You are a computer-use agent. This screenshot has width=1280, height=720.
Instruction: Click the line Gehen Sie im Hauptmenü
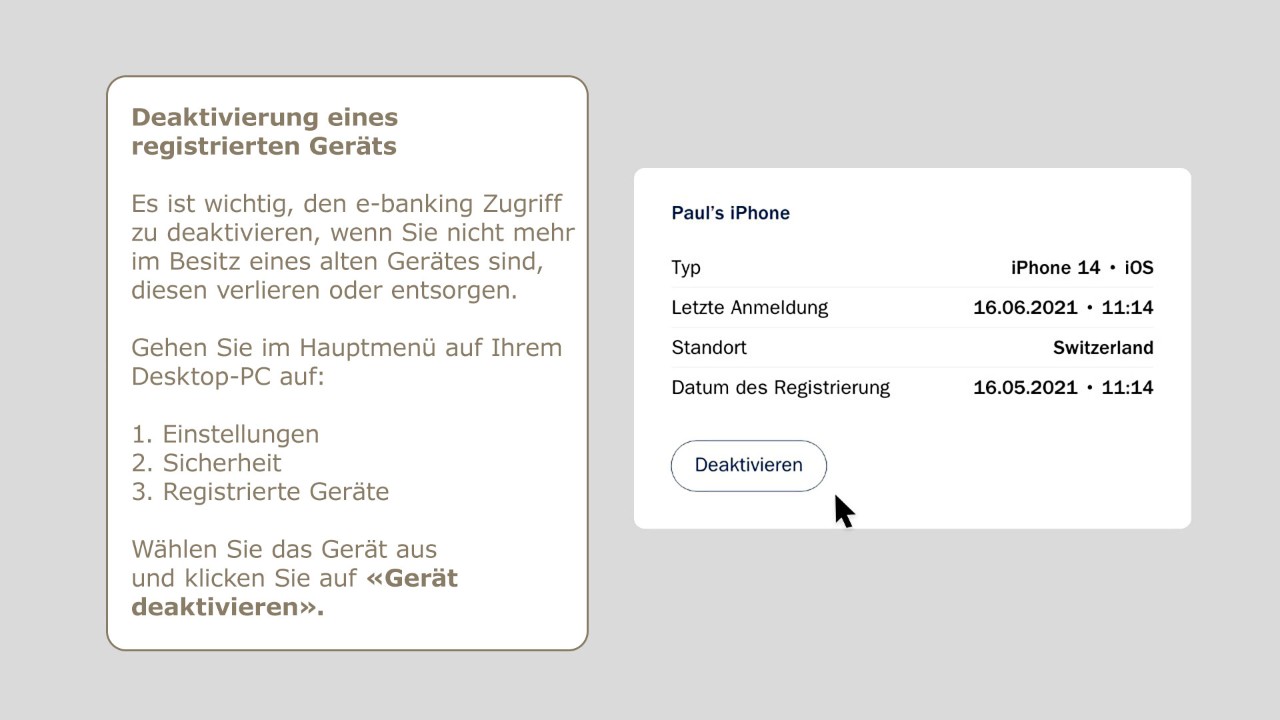346,348
